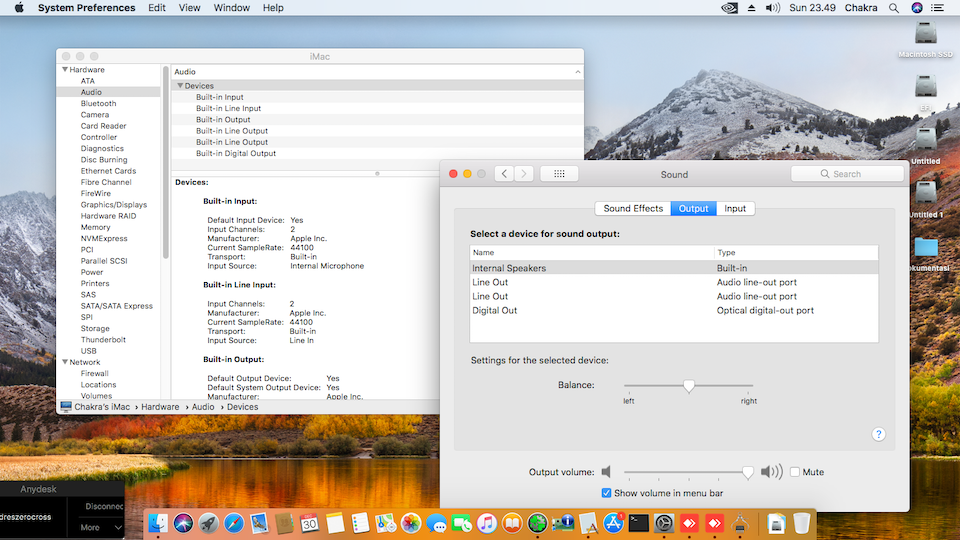Viewport: 960px width, 540px height.
Task: Open FaceTime in the Dock
Action: tap(462, 523)
